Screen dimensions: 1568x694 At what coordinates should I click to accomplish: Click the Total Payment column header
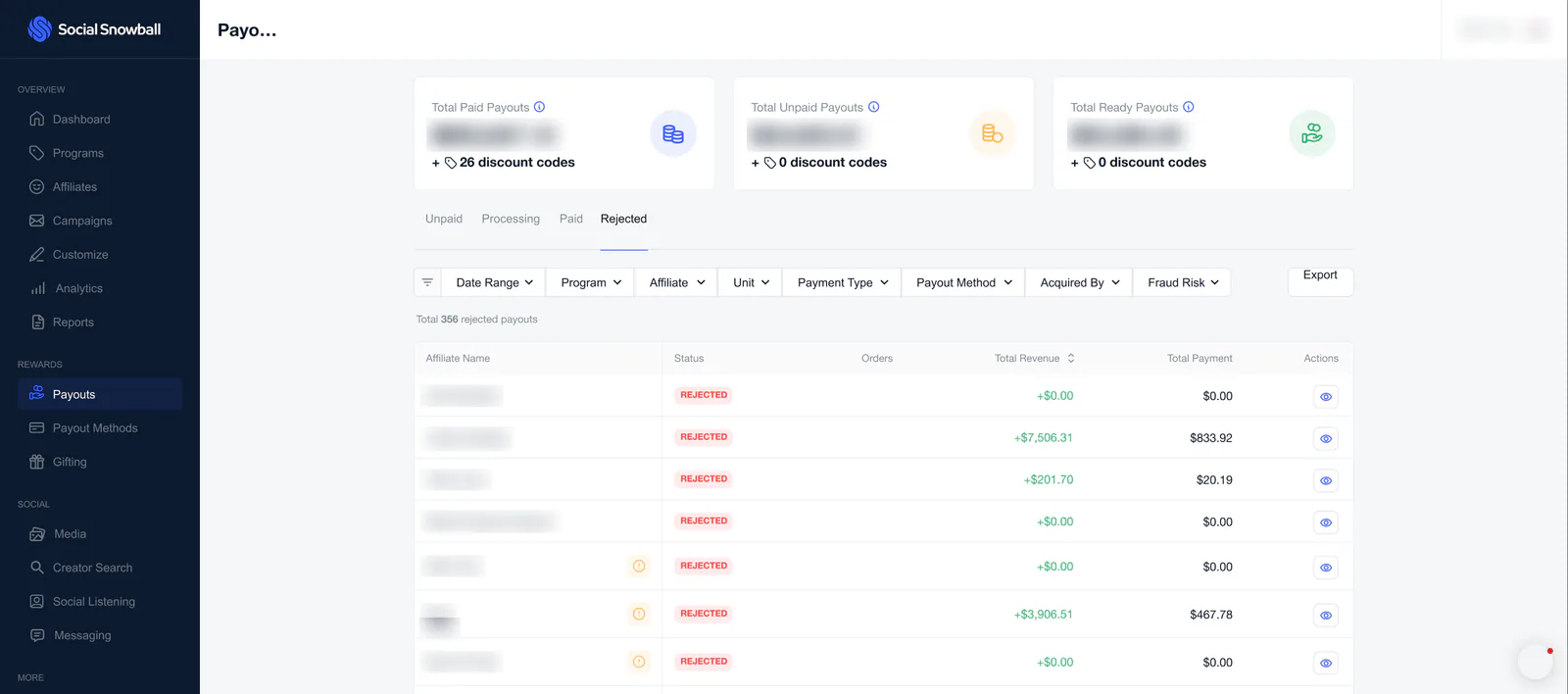(x=1200, y=359)
